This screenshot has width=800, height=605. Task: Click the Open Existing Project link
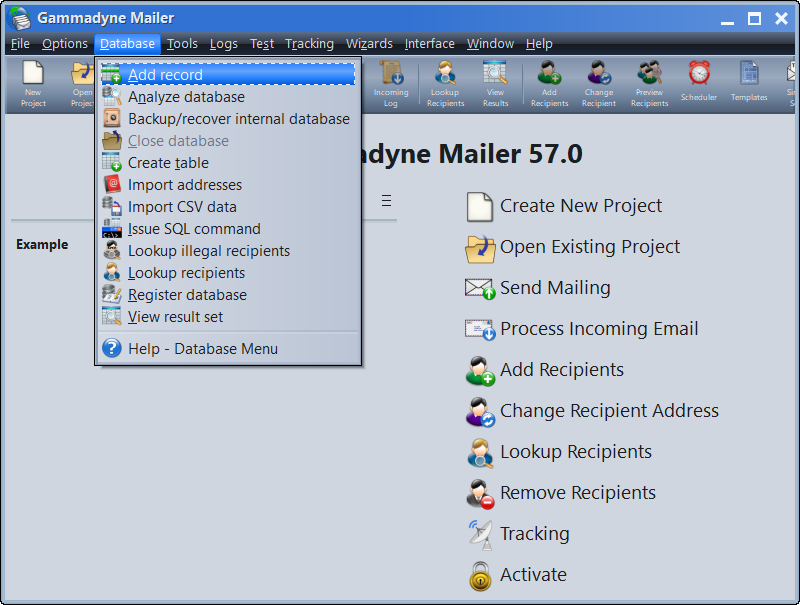(590, 247)
